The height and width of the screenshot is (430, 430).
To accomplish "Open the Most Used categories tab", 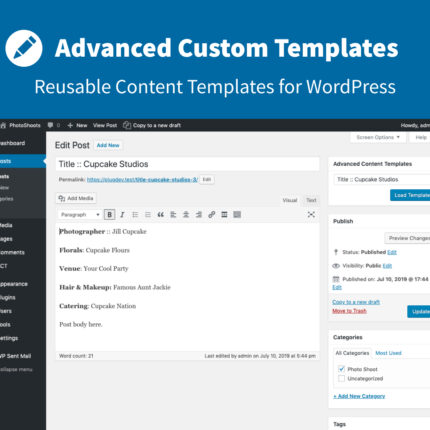I will (388, 353).
